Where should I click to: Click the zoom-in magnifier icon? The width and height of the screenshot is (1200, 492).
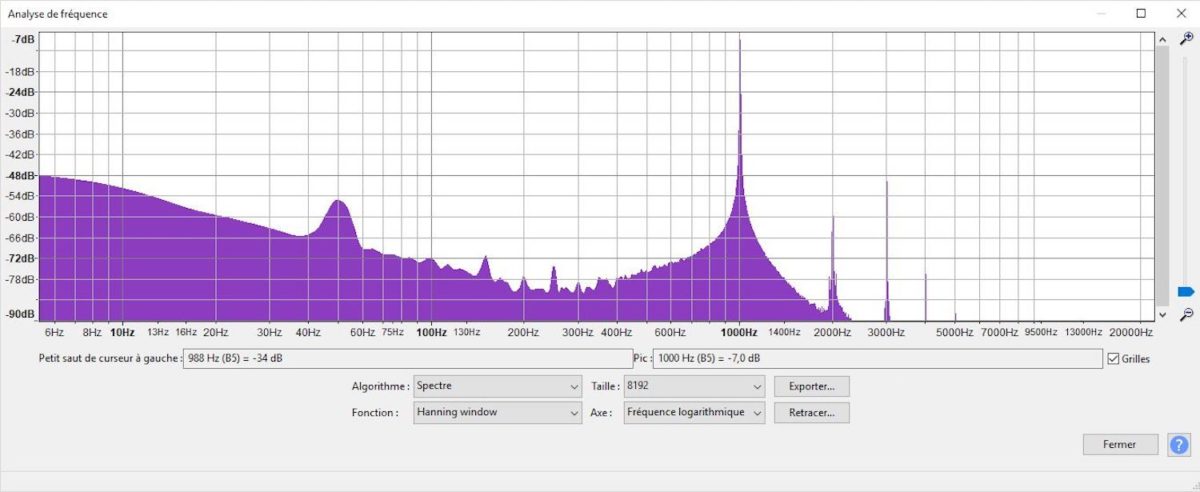click(1186, 38)
